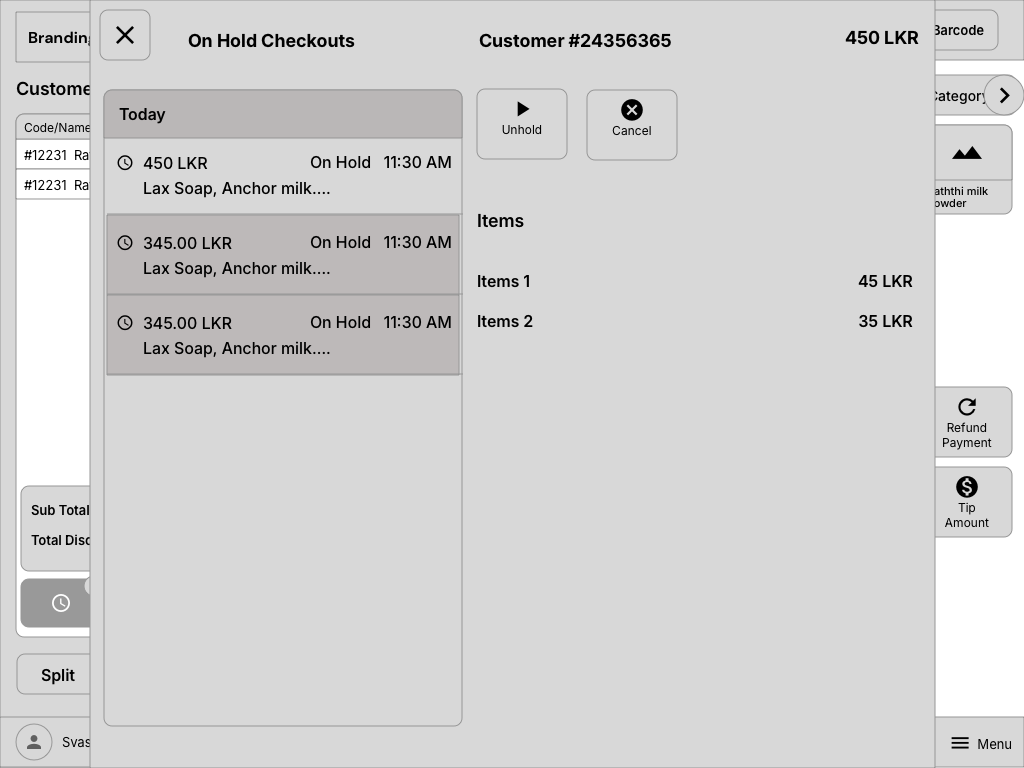This screenshot has width=1024, height=768.
Task: Click the Cancel checkout icon
Action: point(631,109)
